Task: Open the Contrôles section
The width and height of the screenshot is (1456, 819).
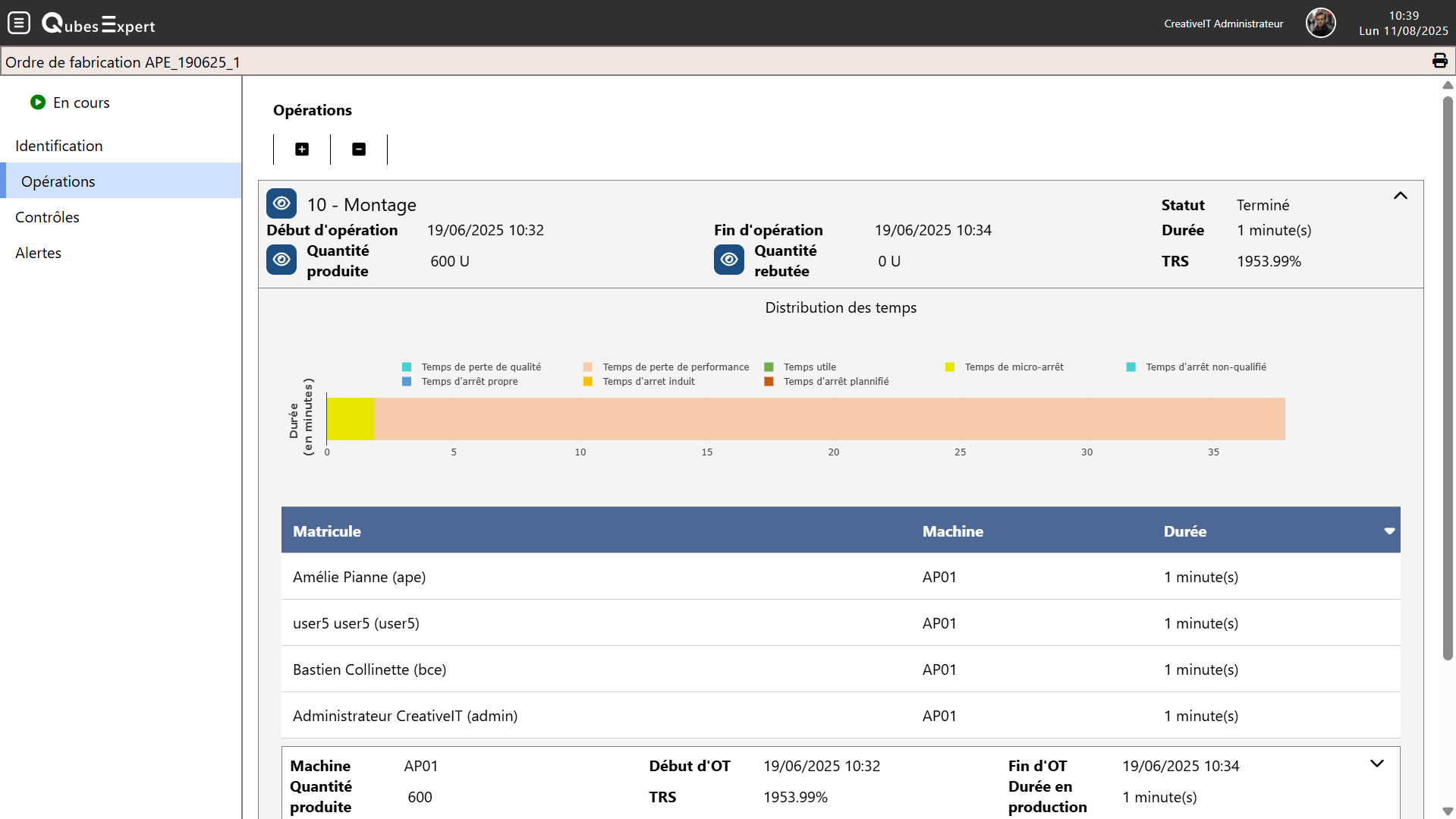Action: [47, 217]
